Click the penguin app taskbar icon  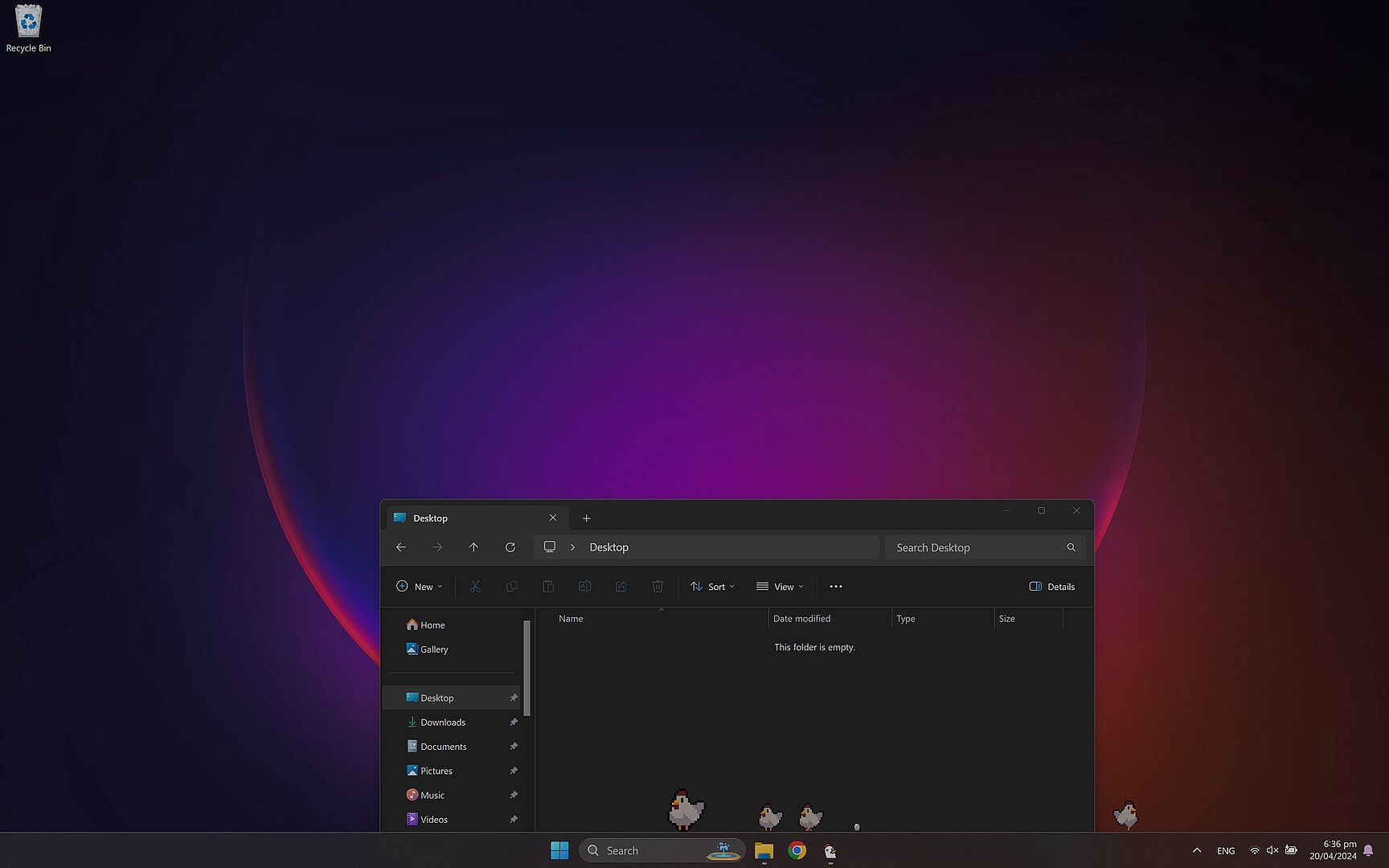[x=830, y=850]
